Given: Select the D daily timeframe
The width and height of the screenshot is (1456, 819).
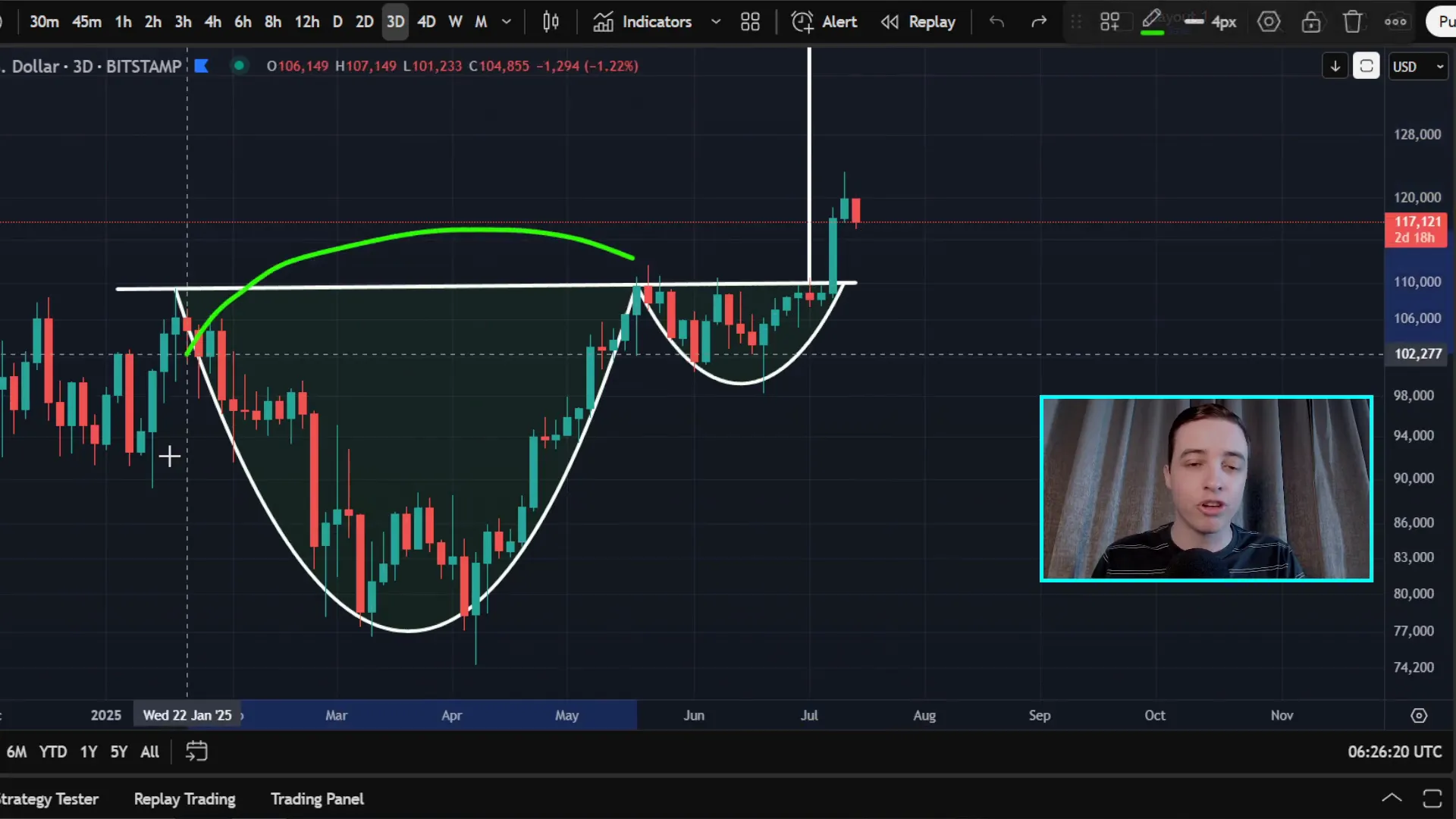Looking at the screenshot, I should 337,22.
